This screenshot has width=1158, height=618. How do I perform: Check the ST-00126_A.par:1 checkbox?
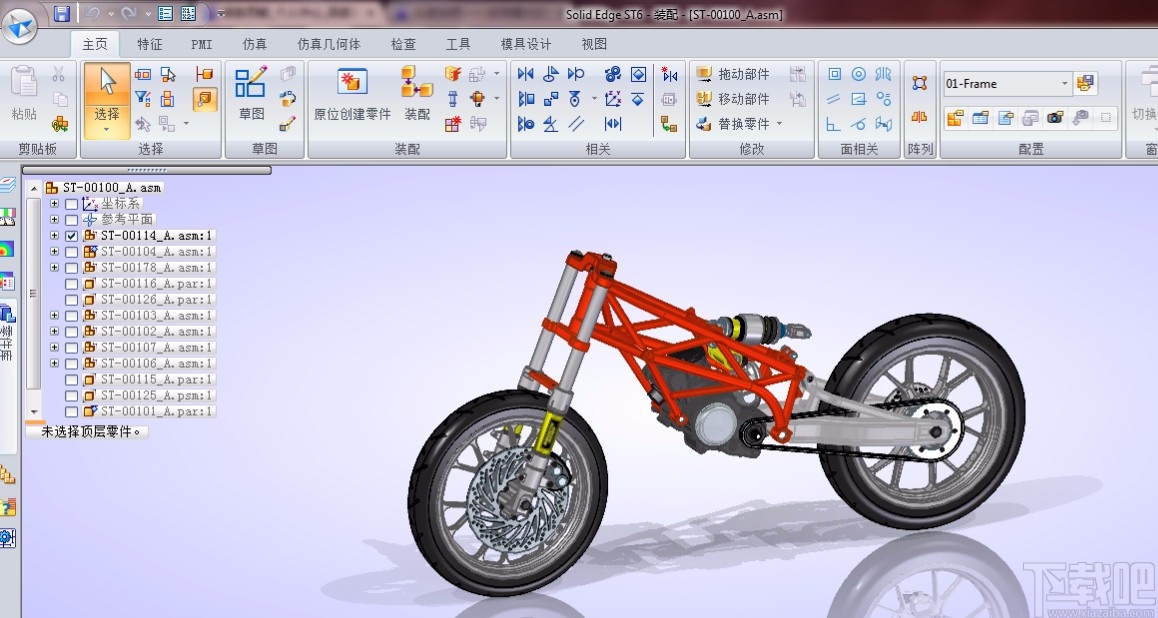point(72,300)
